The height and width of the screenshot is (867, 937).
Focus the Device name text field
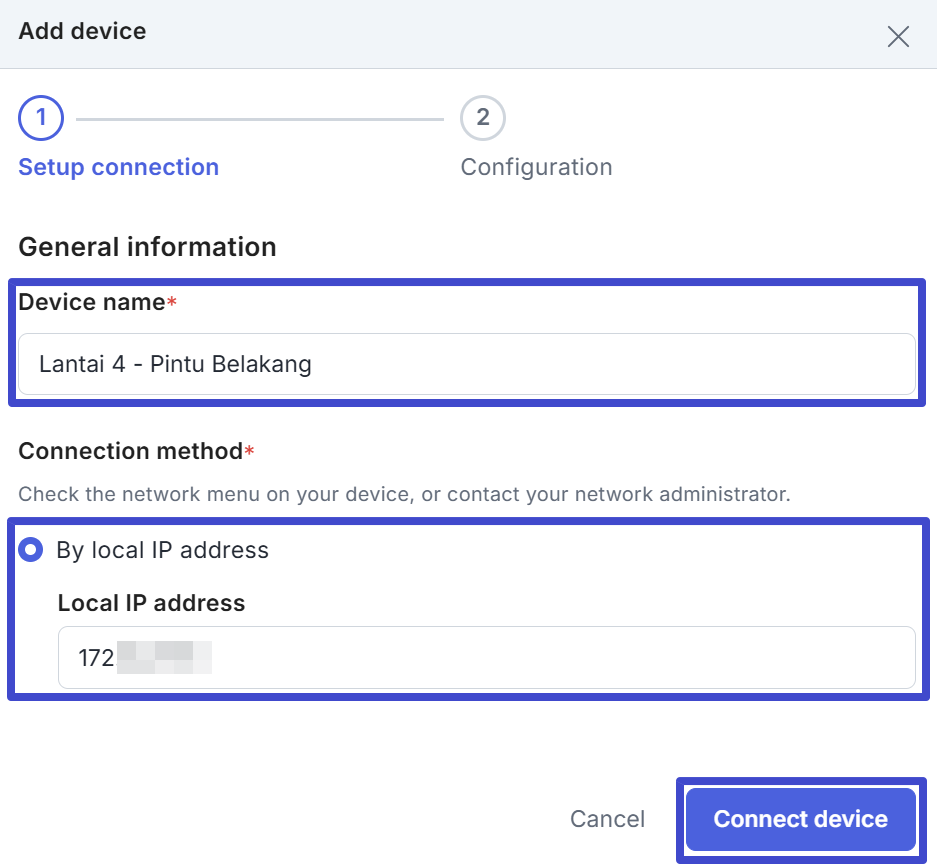[466, 364]
